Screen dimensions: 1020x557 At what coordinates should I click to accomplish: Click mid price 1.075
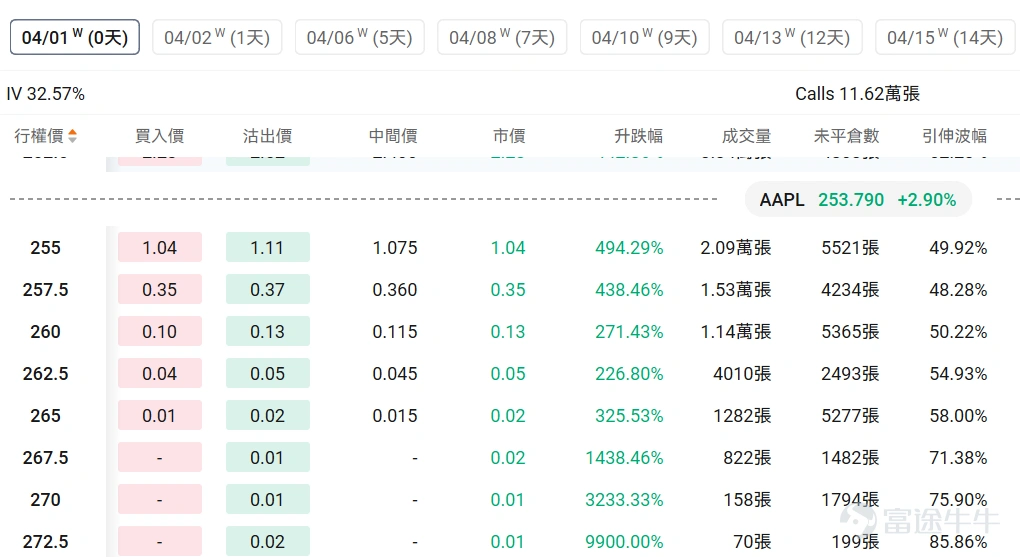[394, 247]
